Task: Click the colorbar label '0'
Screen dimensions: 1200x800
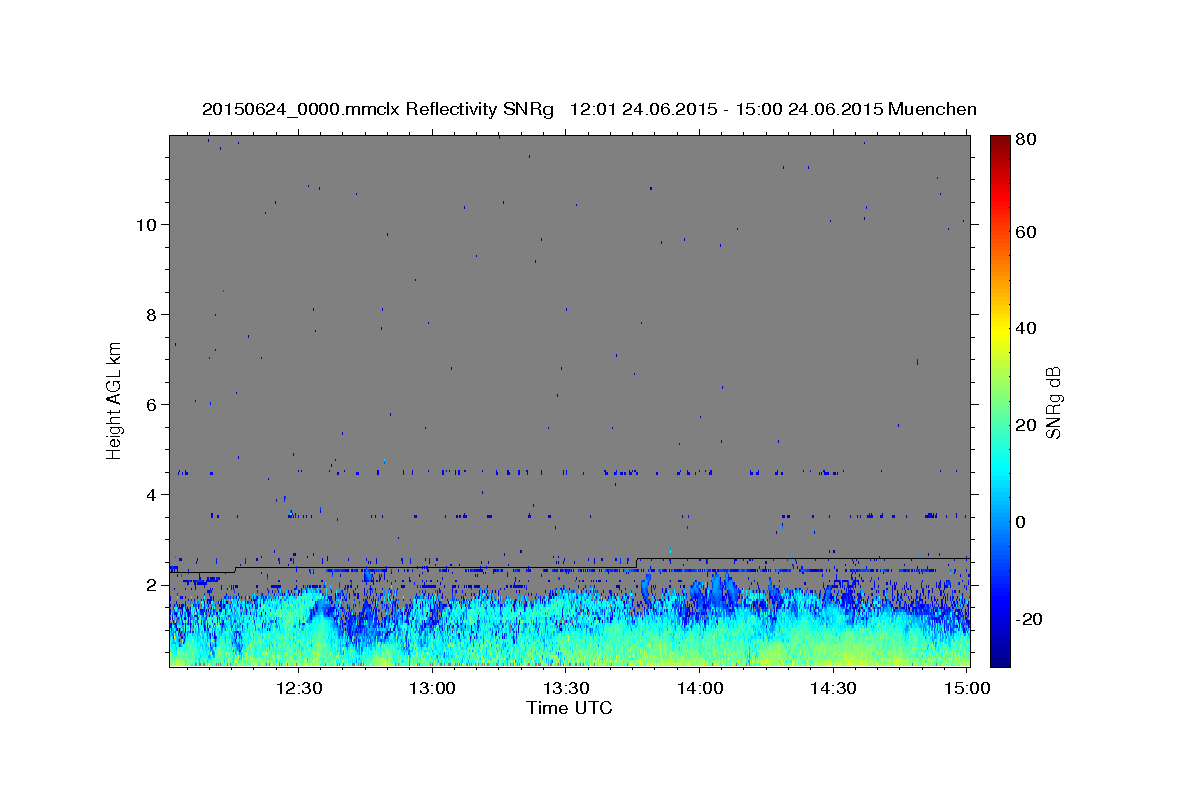Action: pyautogui.click(x=1021, y=522)
